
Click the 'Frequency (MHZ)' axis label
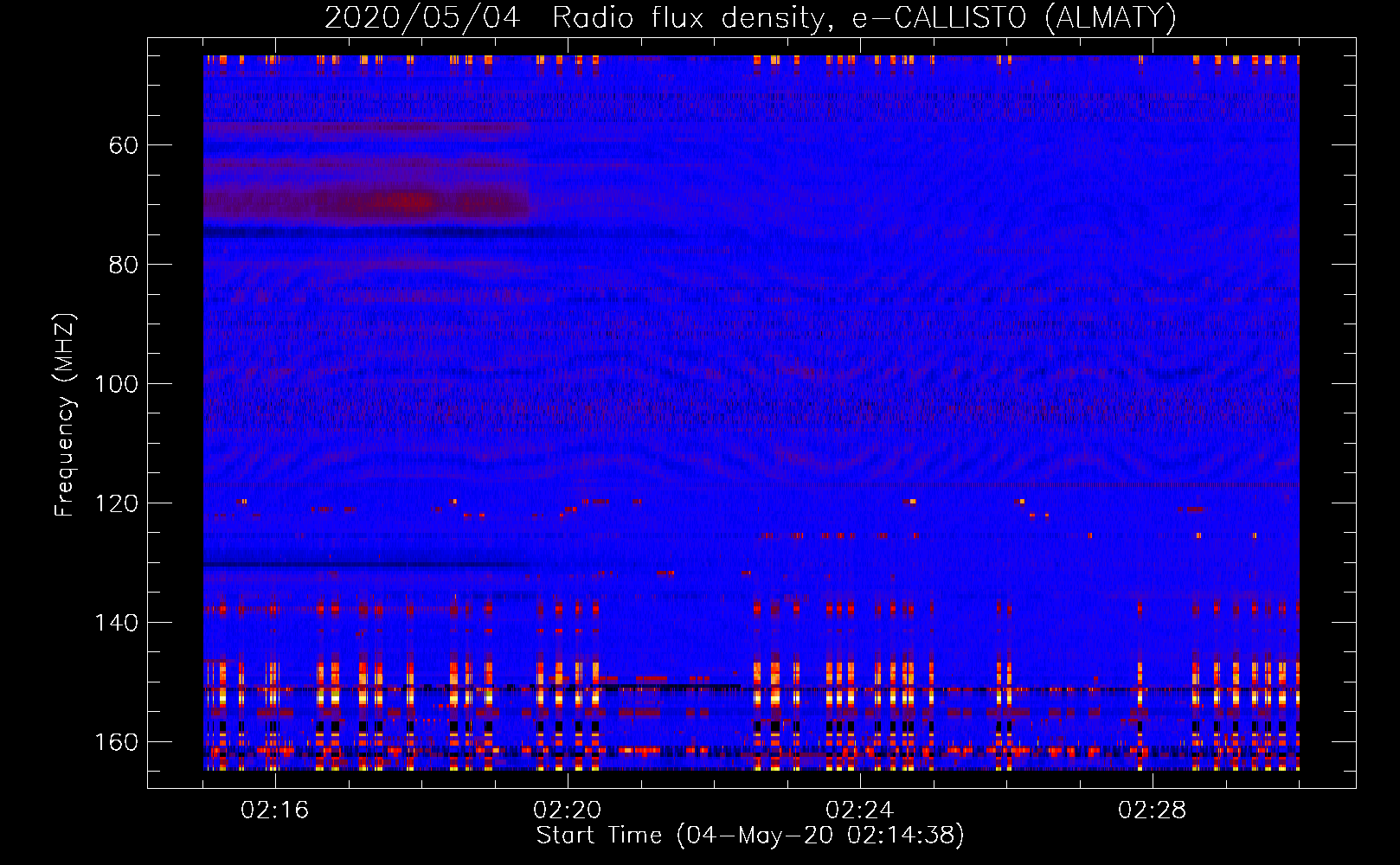[65, 415]
